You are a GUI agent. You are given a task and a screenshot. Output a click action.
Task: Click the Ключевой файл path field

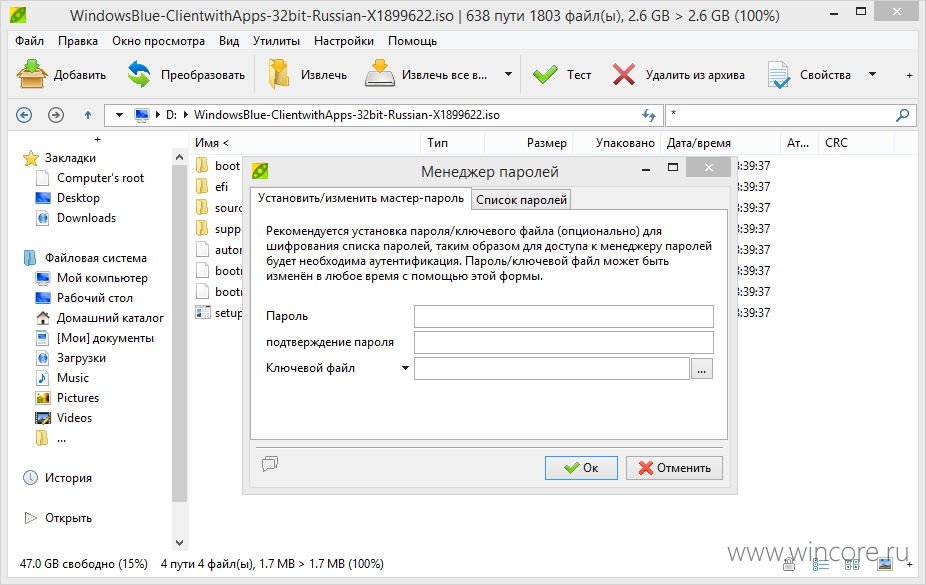tap(552, 368)
